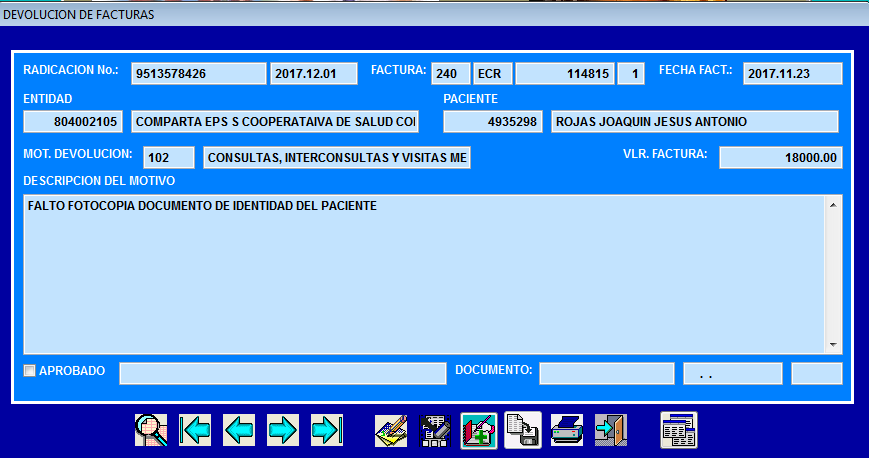Click the MOT. DEVOLUCION label
The height and width of the screenshot is (458, 869).
tap(78, 154)
